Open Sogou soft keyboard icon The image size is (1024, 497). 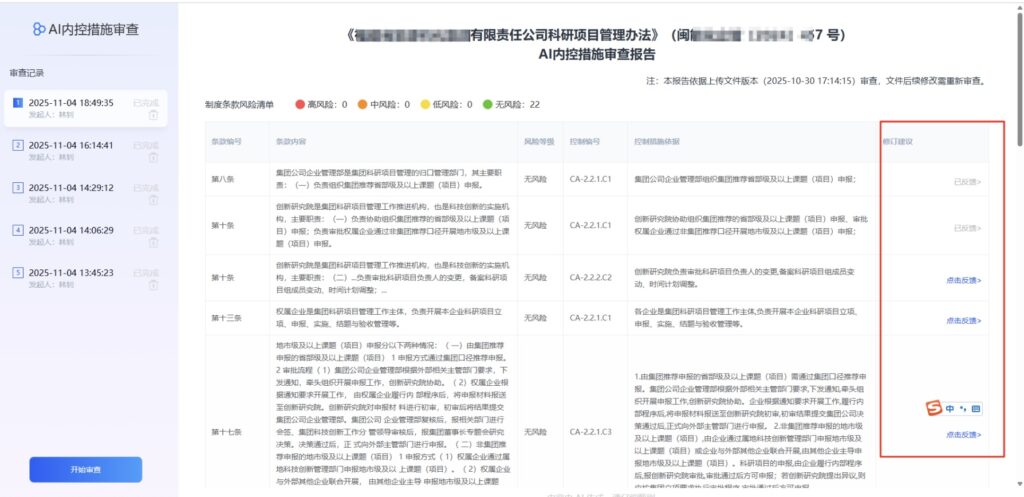(x=976, y=408)
